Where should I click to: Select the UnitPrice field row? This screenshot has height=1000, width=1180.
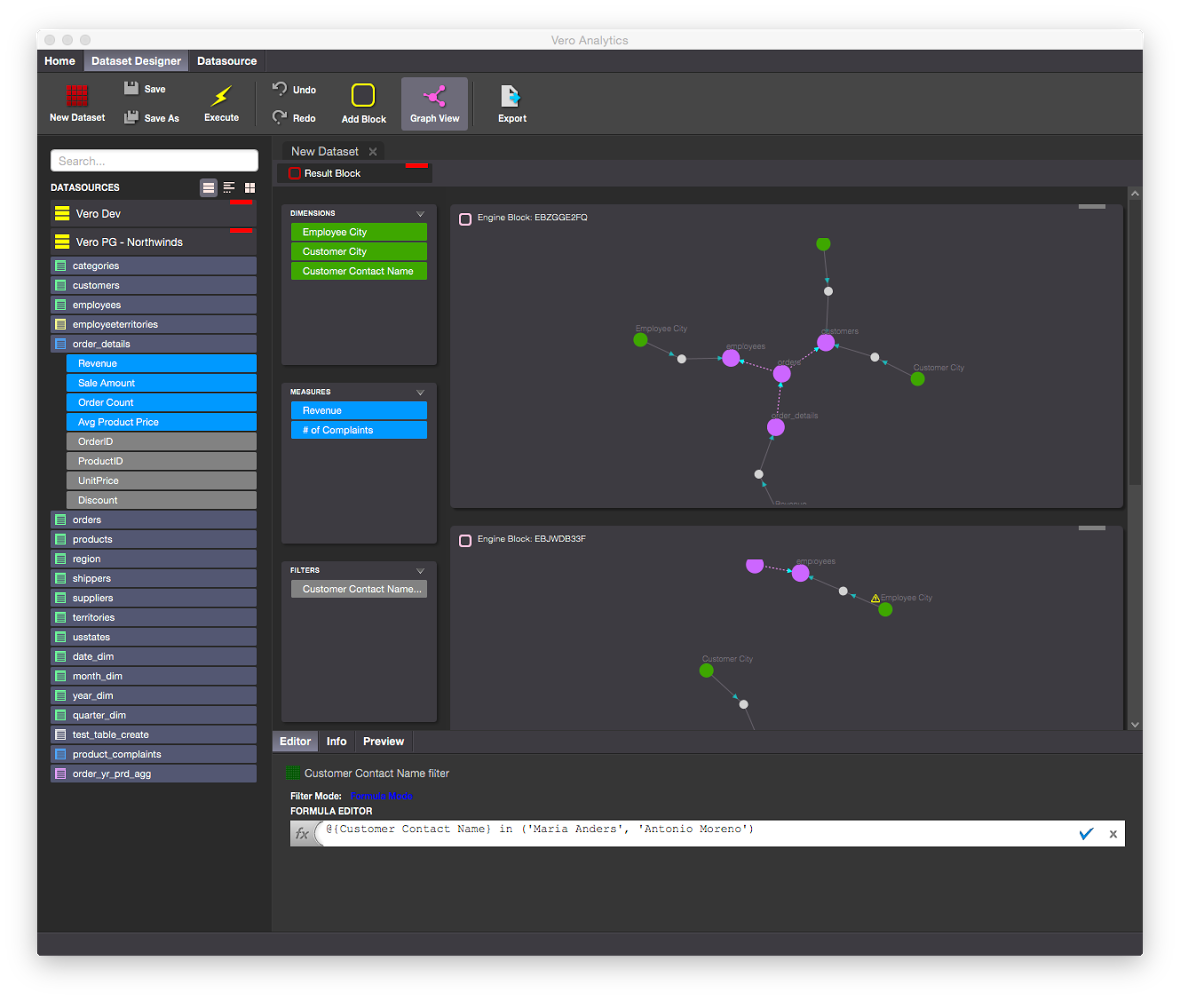[x=162, y=481]
